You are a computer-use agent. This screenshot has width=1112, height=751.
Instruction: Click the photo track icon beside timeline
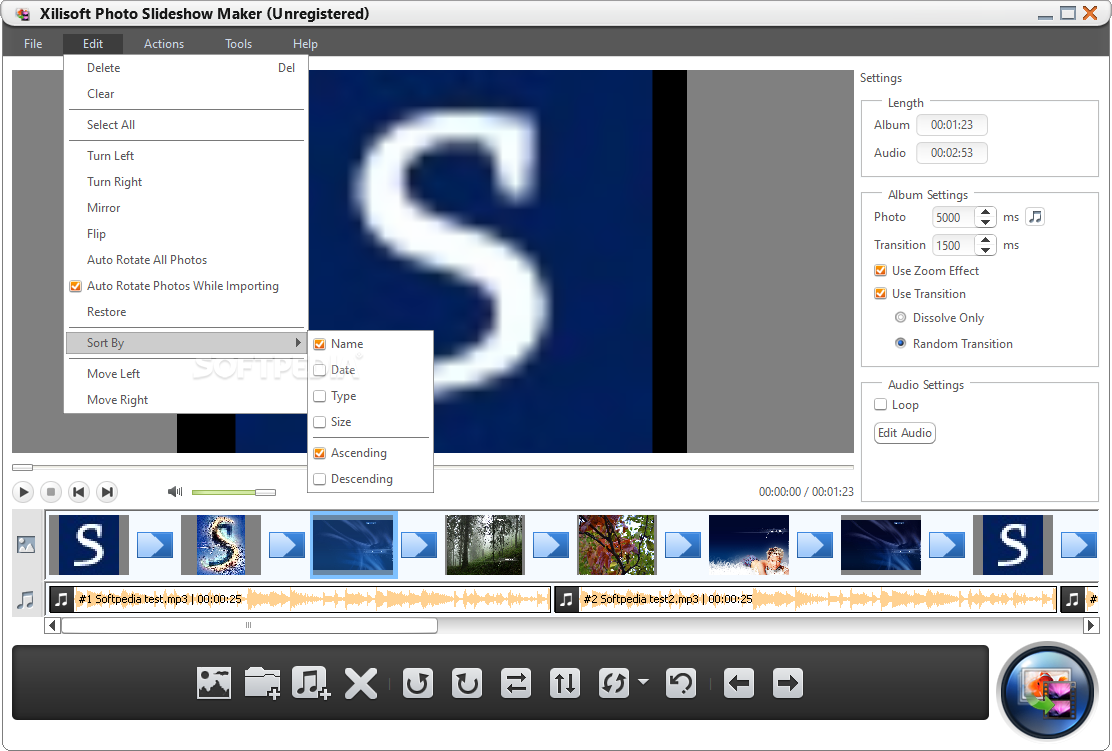26,545
